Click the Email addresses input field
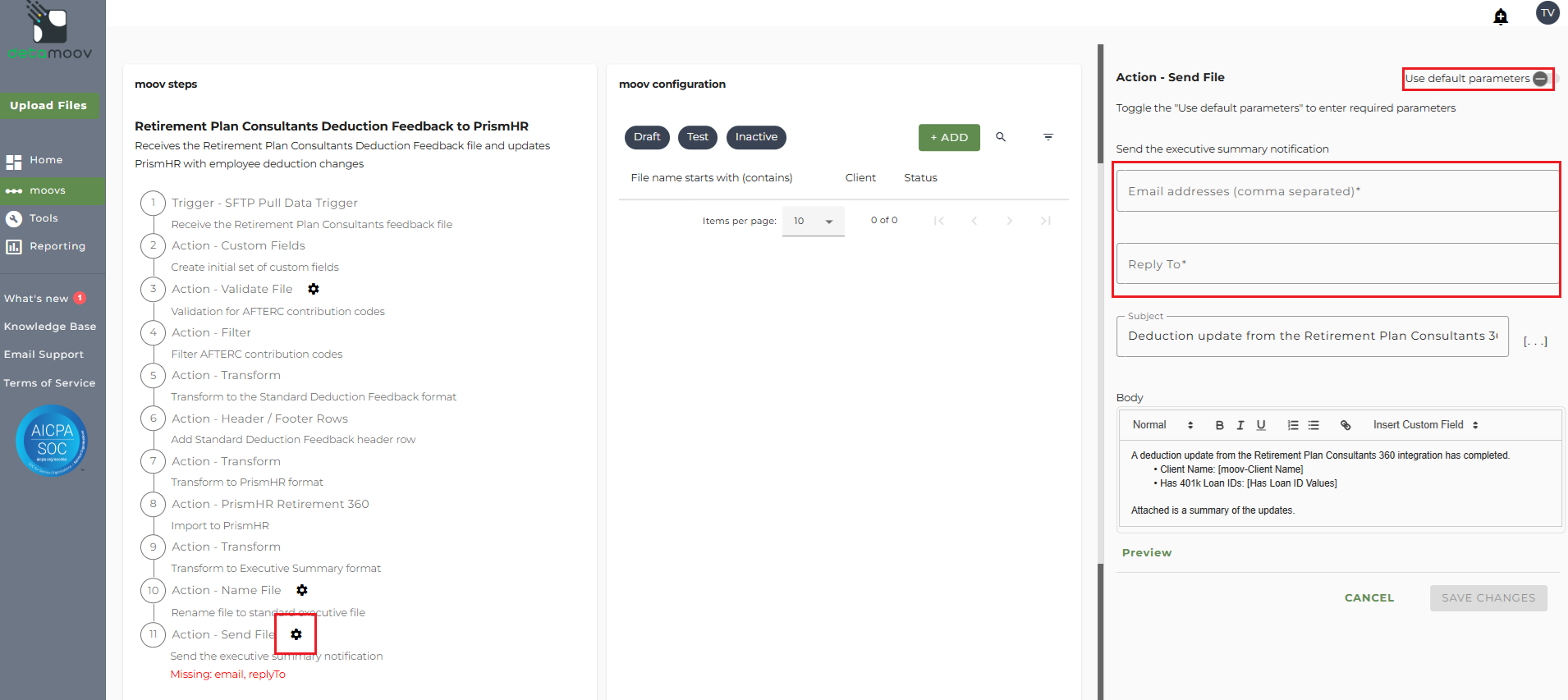 point(1337,191)
